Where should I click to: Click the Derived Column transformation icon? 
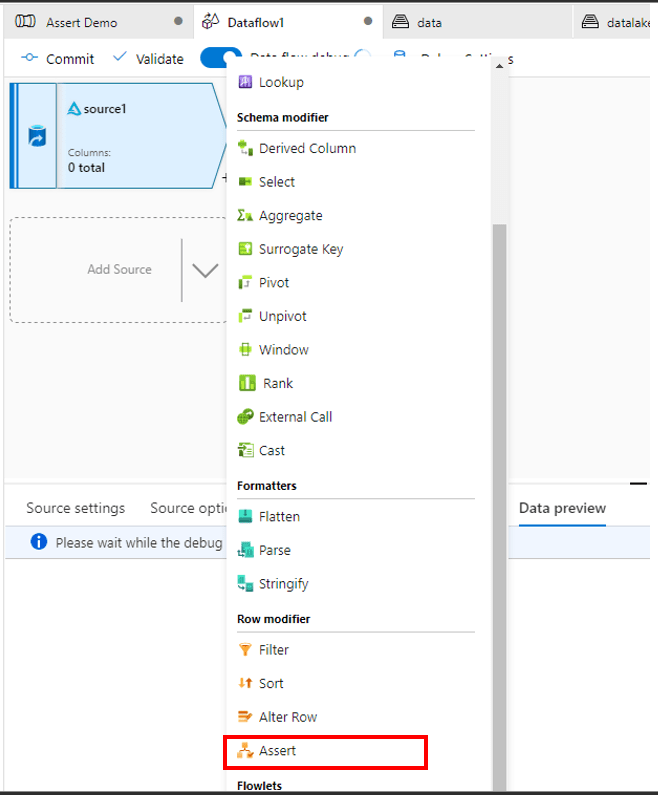click(246, 148)
